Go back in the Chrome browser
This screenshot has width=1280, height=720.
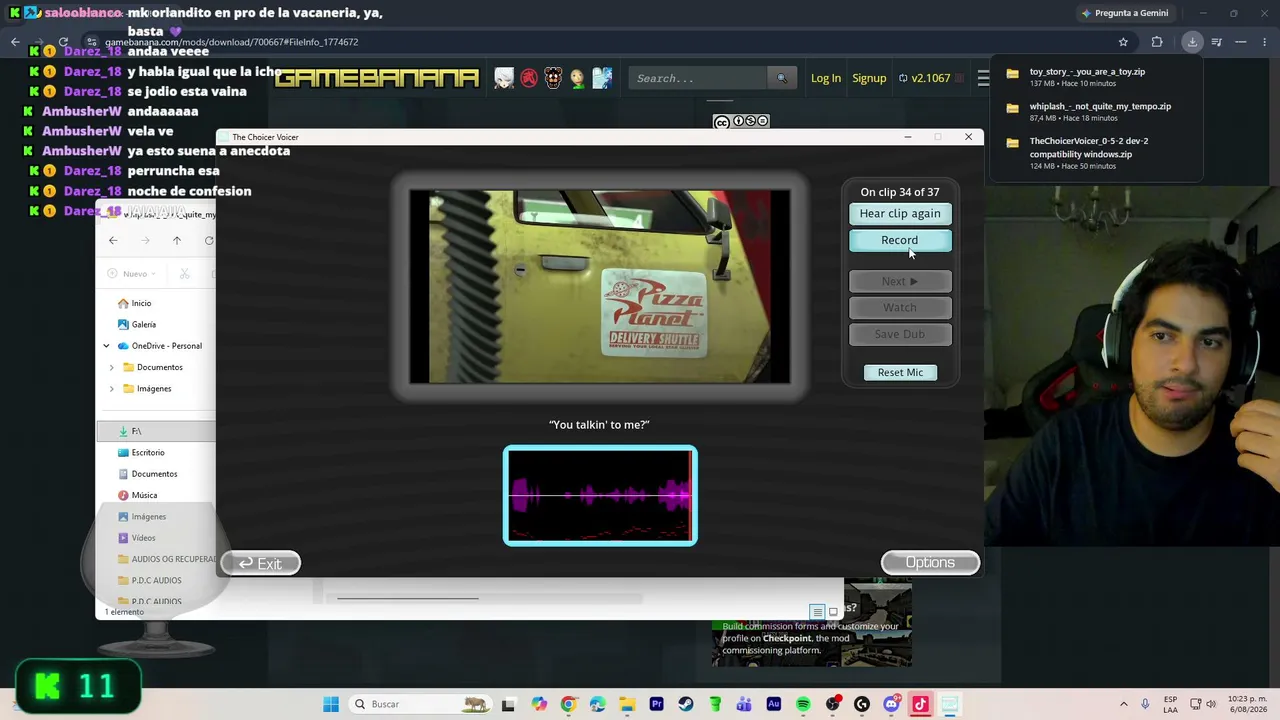(x=15, y=42)
